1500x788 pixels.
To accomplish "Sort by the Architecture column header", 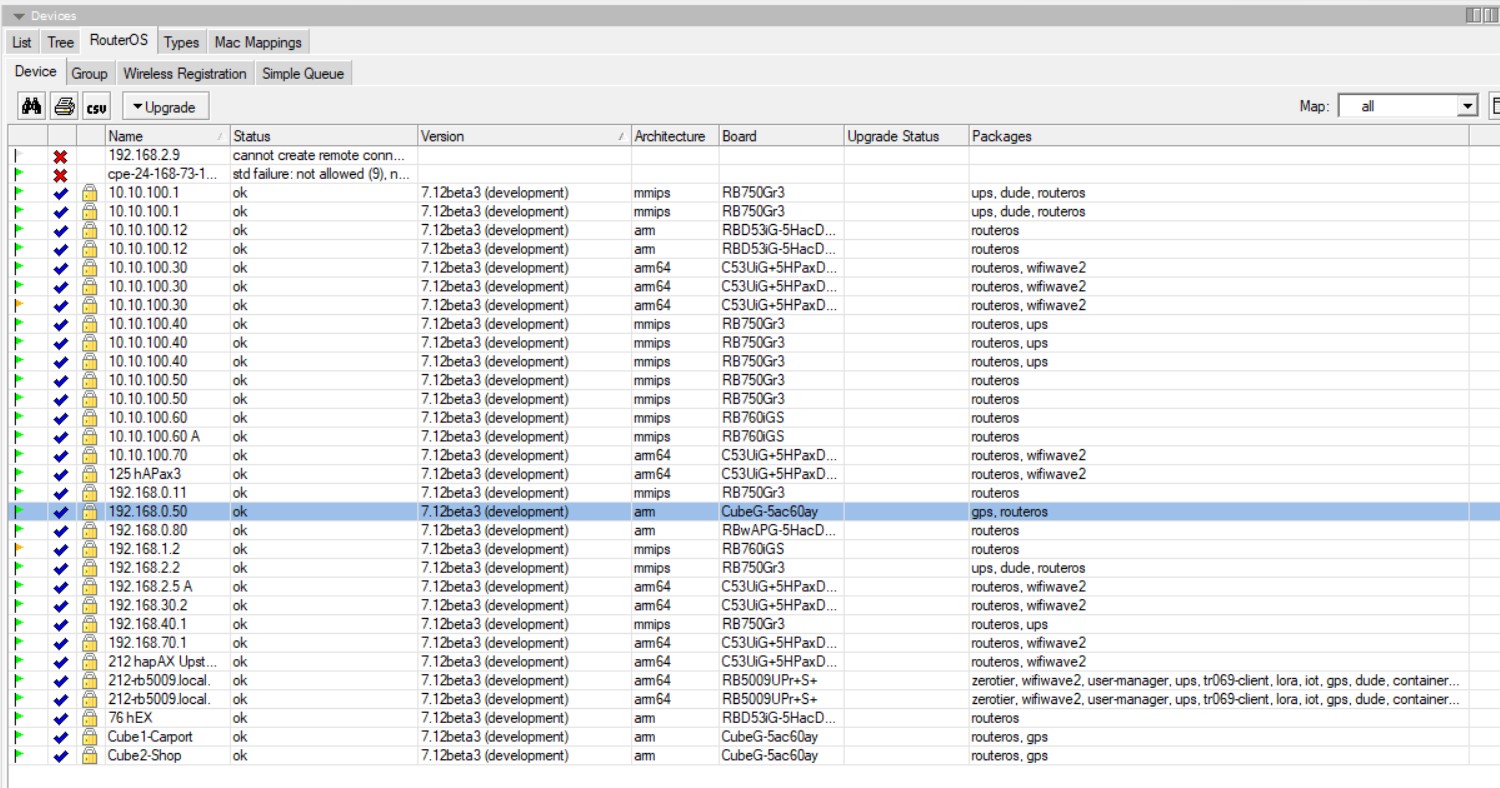I will coord(675,136).
